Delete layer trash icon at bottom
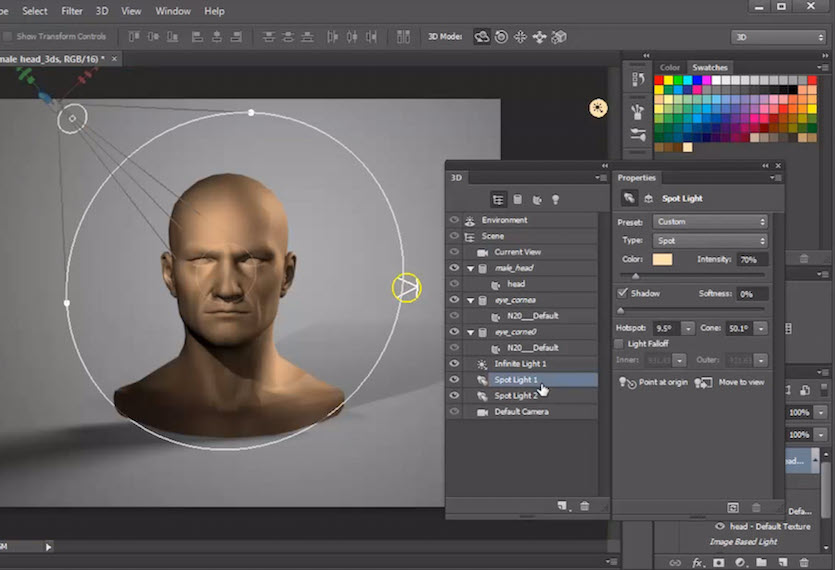Screen dimensions: 835x570 (x=804, y=563)
